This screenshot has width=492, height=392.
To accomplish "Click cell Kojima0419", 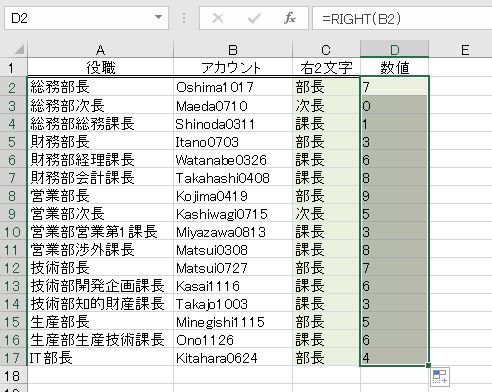I will (233, 196).
